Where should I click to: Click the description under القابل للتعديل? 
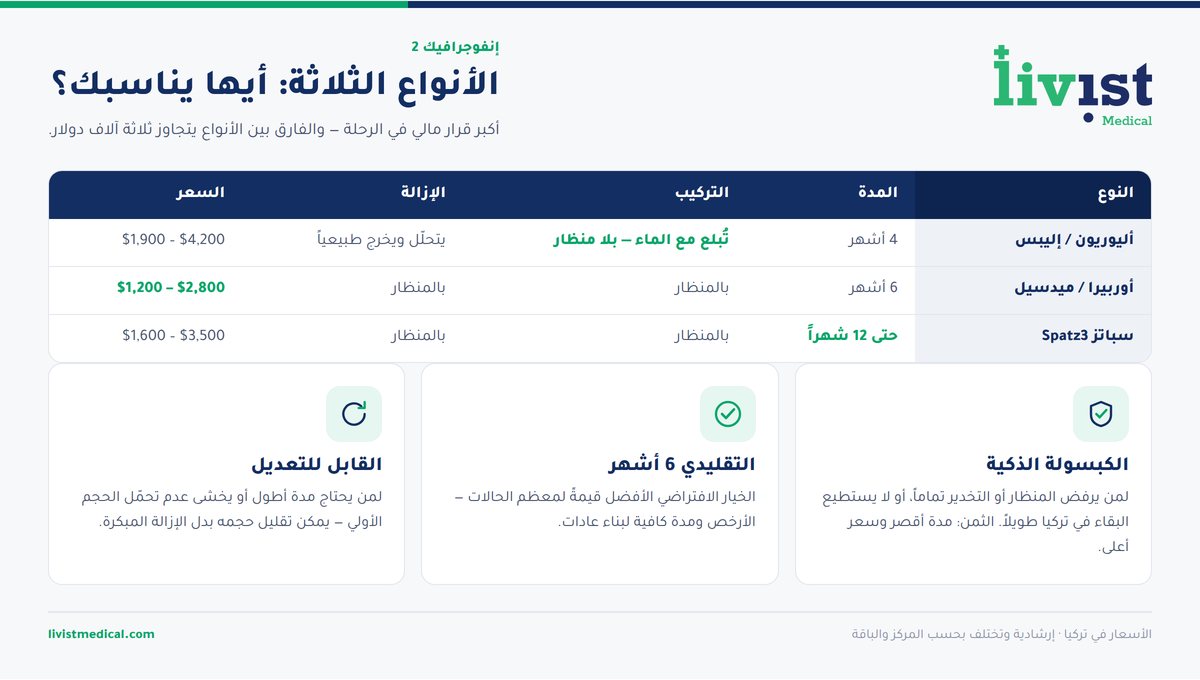point(232,509)
